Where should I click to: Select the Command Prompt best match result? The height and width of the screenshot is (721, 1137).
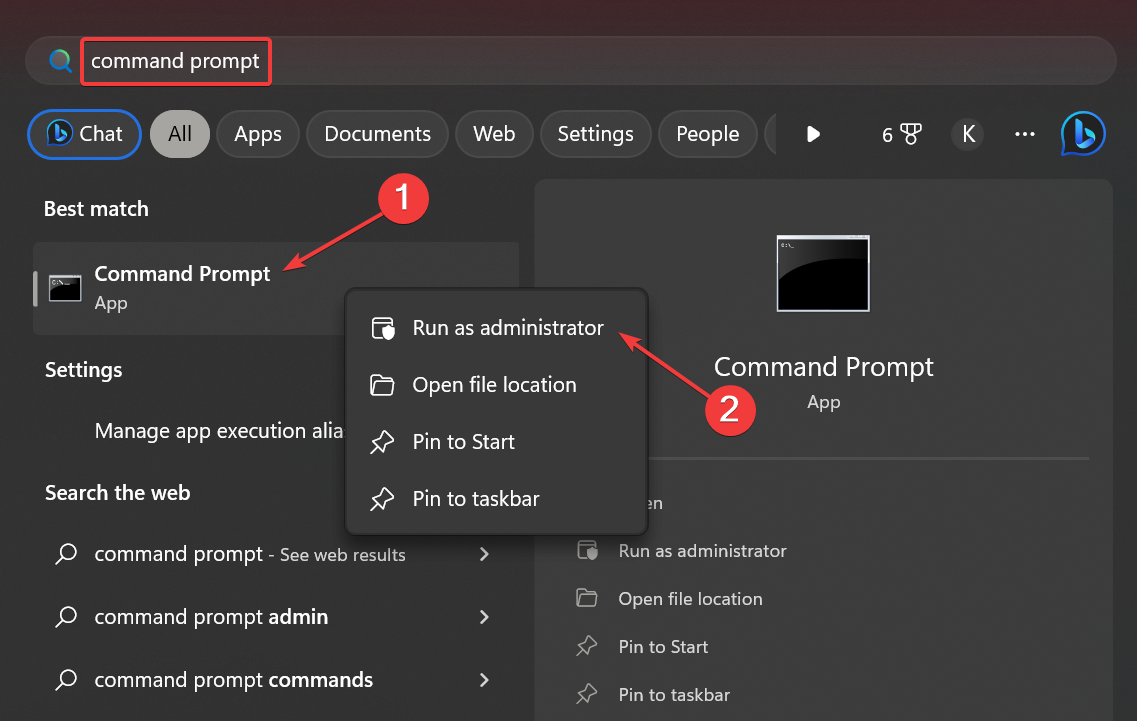tap(276, 288)
